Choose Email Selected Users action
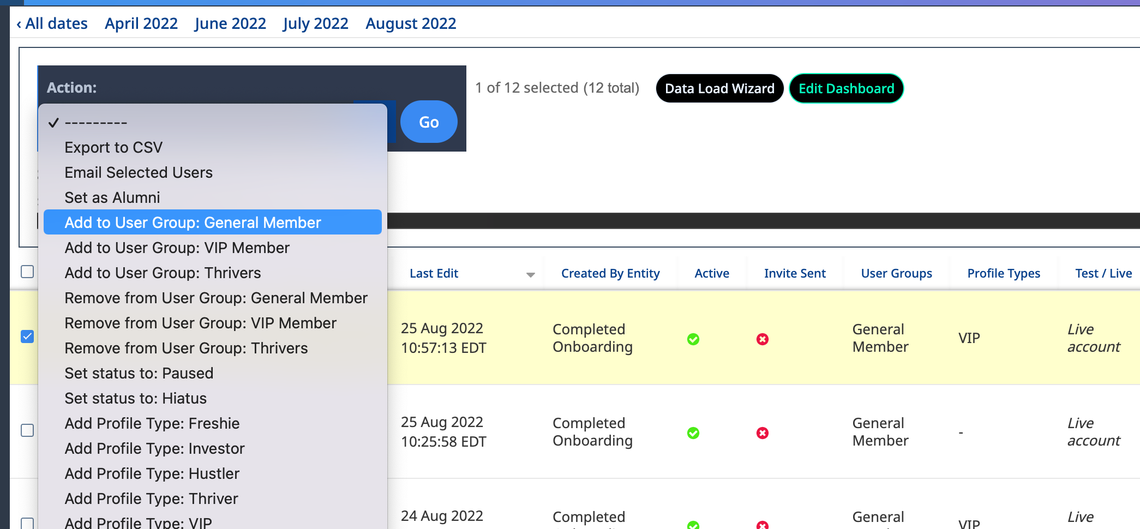The image size is (1140, 529). [x=212, y=172]
